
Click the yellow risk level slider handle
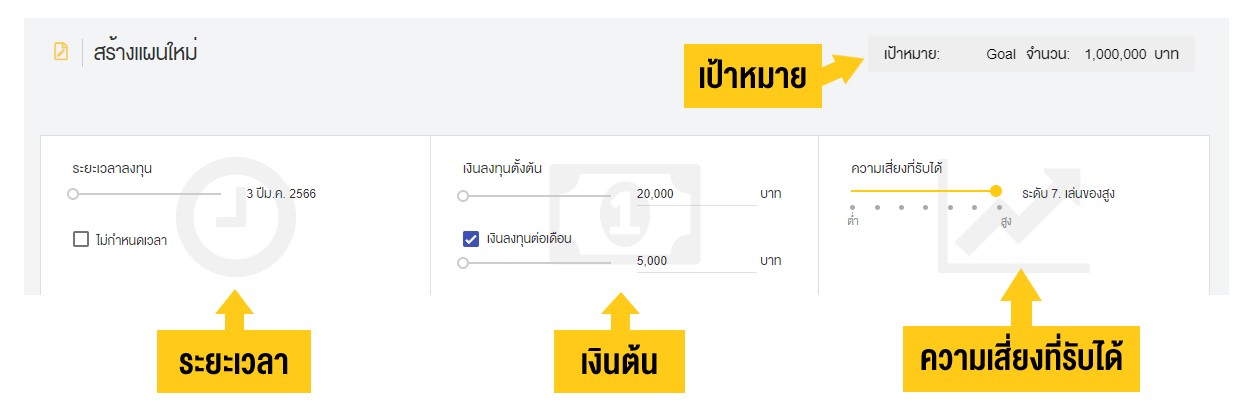click(x=995, y=191)
